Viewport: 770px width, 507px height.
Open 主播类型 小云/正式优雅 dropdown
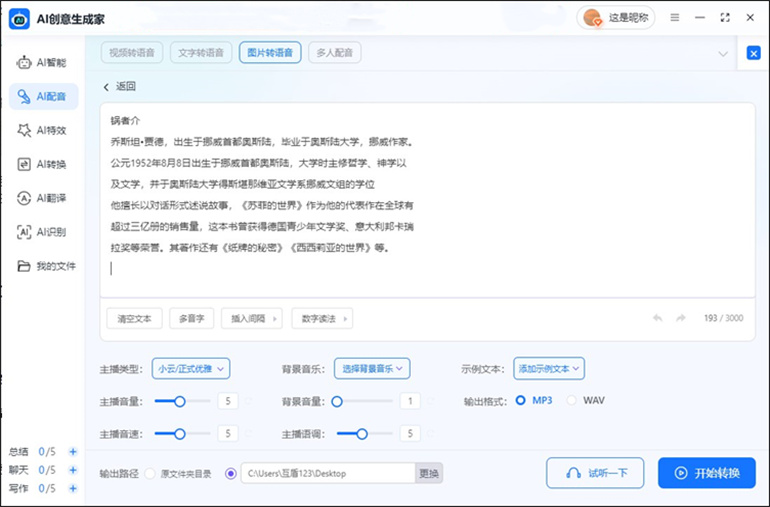(x=191, y=368)
